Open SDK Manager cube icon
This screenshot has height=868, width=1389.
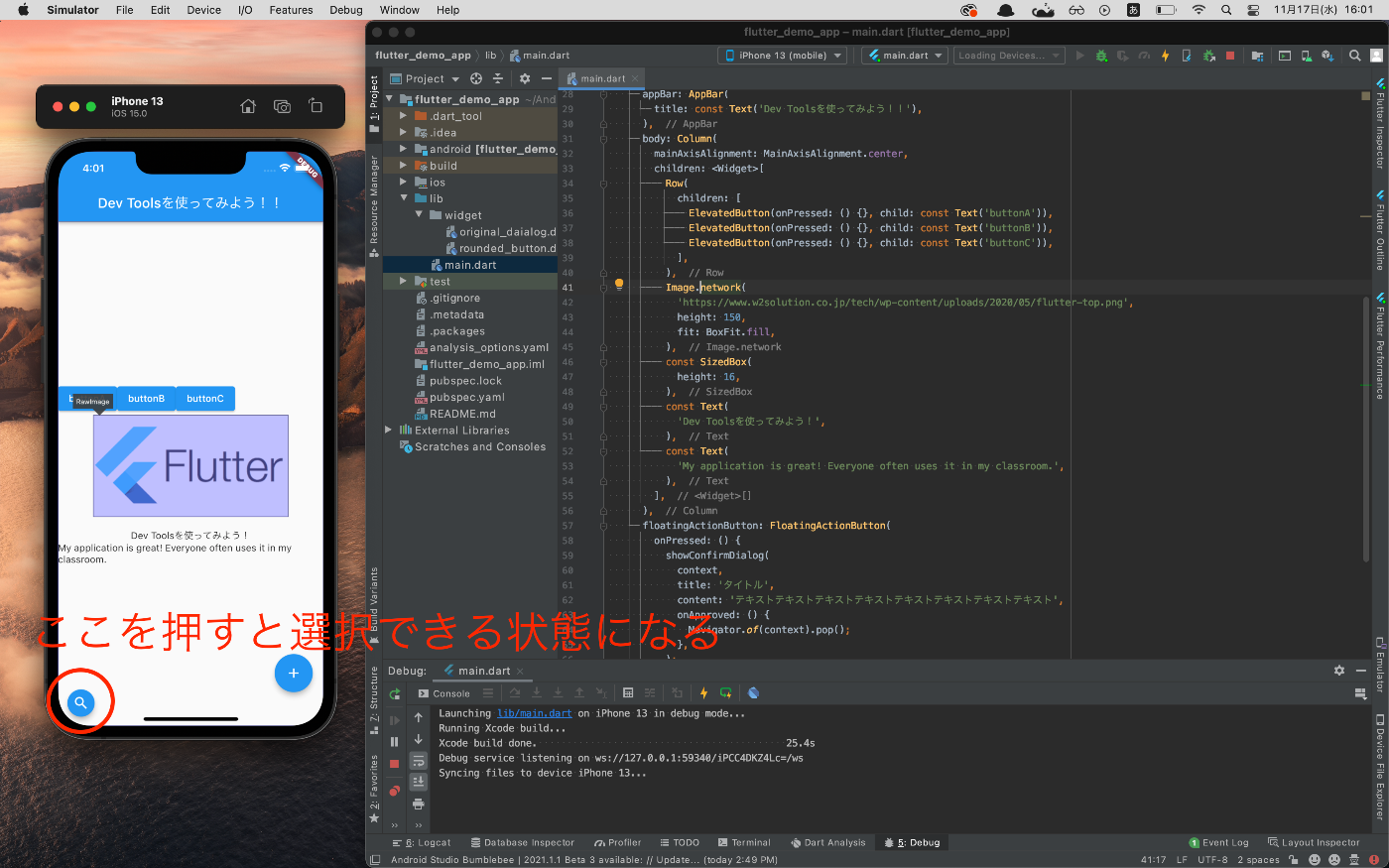tap(1328, 56)
